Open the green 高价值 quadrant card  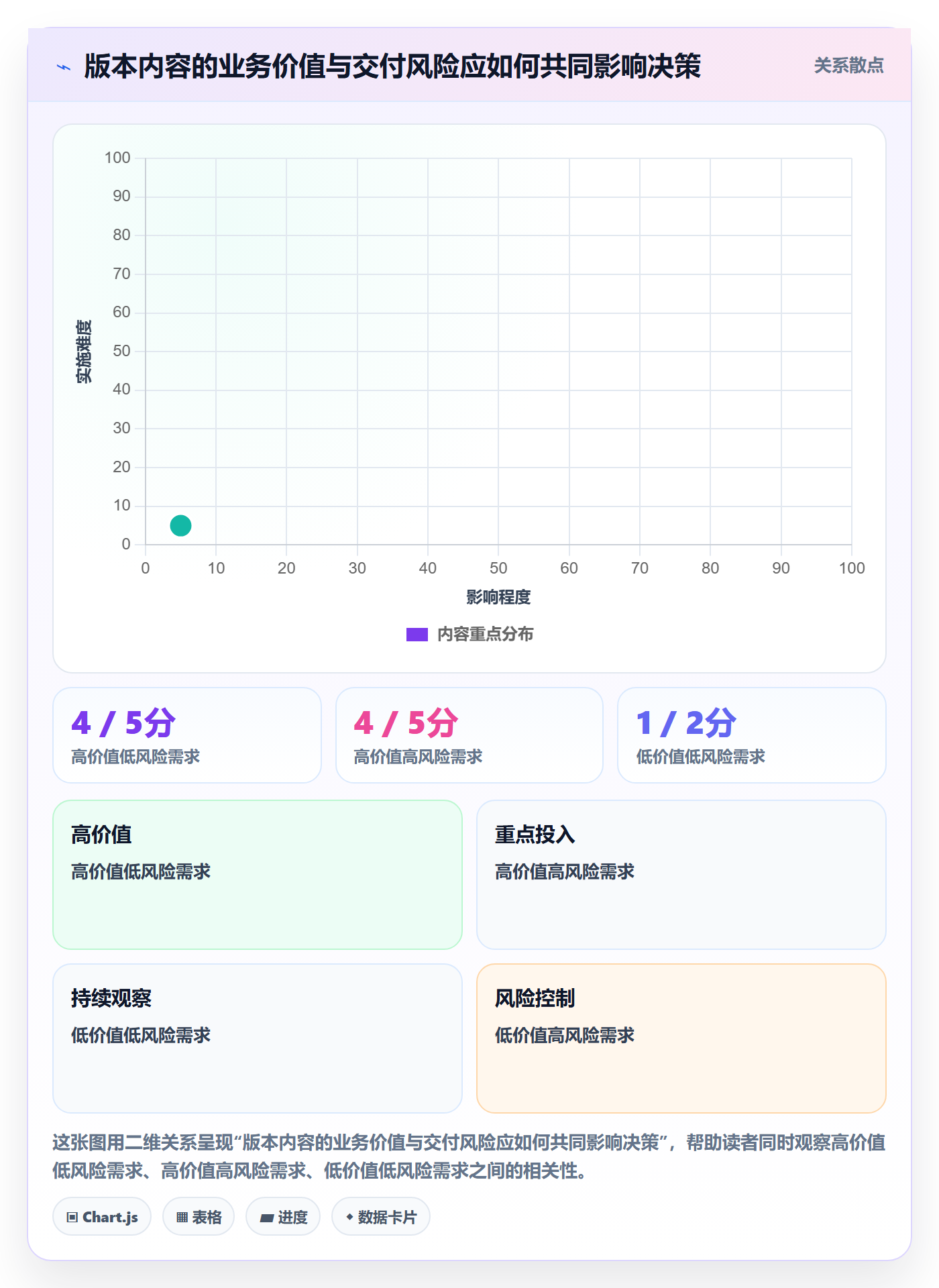258,875
